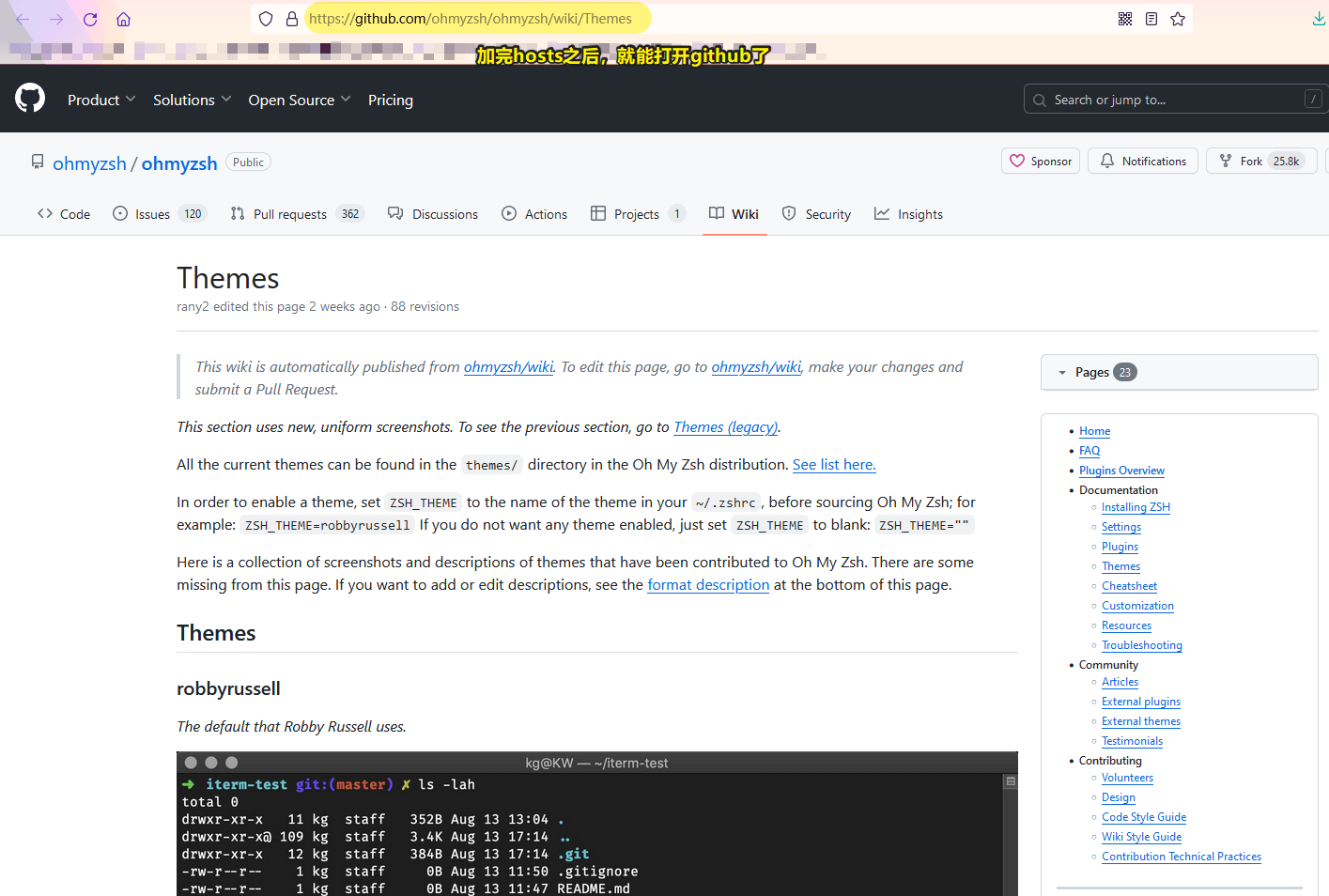Open Plugins Overview sidebar link
Viewport: 1329px width, 896px height.
[x=1121, y=471]
